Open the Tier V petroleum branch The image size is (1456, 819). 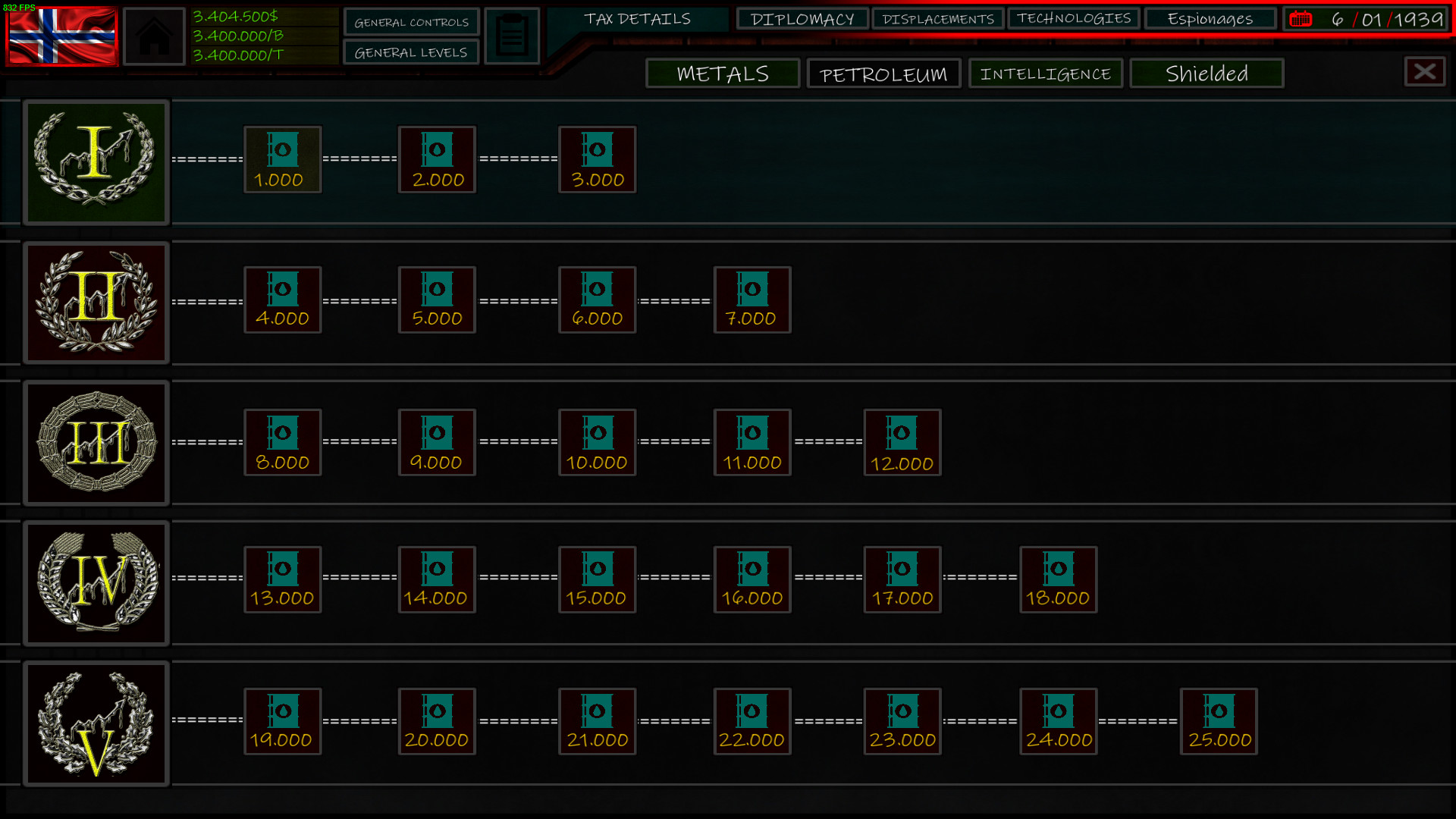tap(96, 723)
